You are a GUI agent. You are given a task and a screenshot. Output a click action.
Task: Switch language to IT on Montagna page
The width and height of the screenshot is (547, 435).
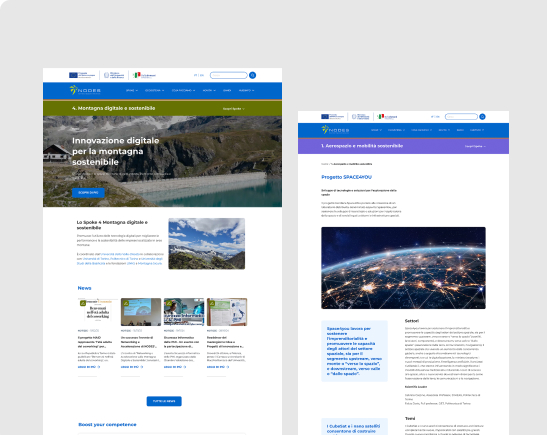tap(195, 75)
